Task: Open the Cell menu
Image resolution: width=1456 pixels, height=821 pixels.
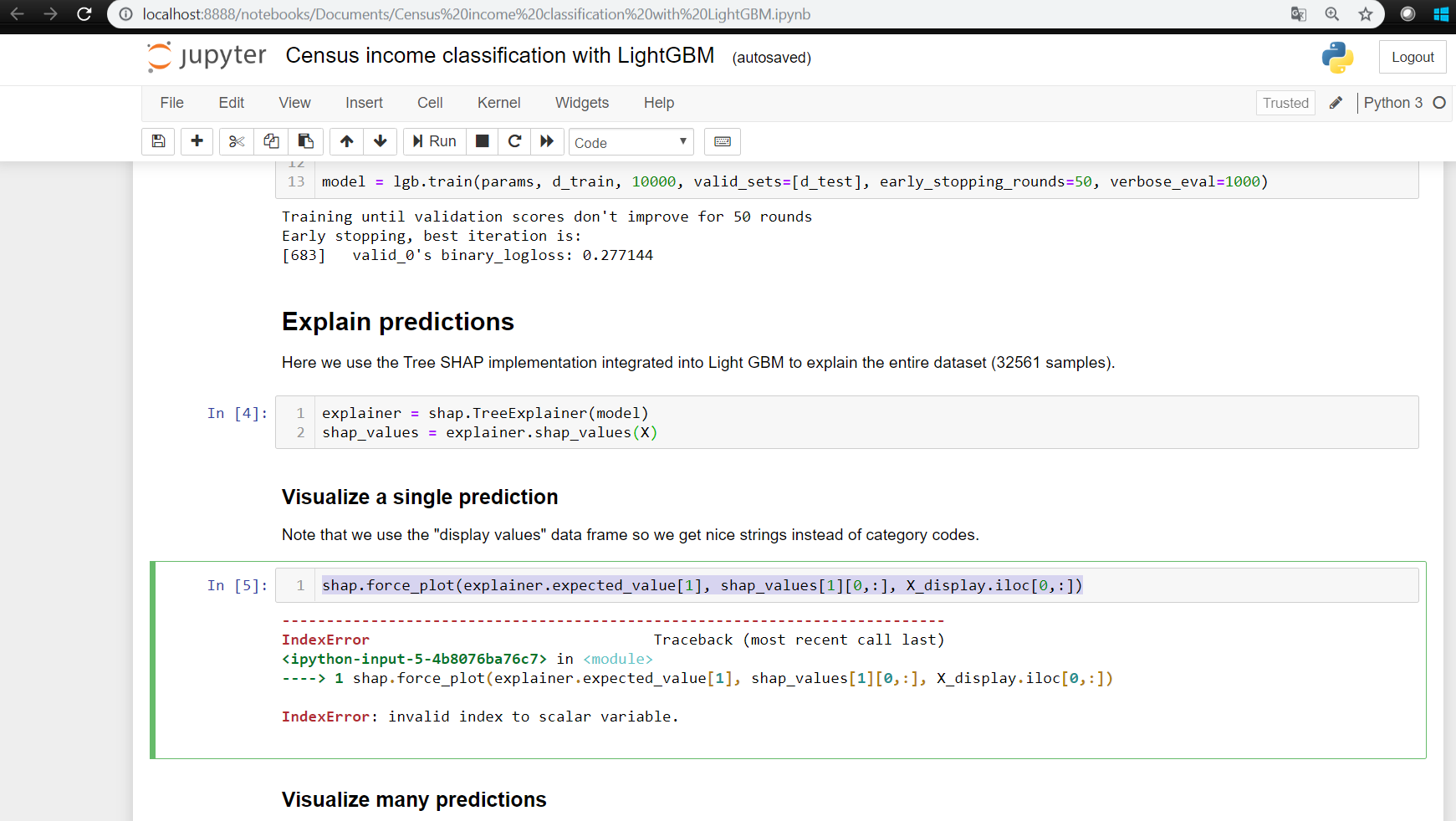Action: (x=429, y=102)
